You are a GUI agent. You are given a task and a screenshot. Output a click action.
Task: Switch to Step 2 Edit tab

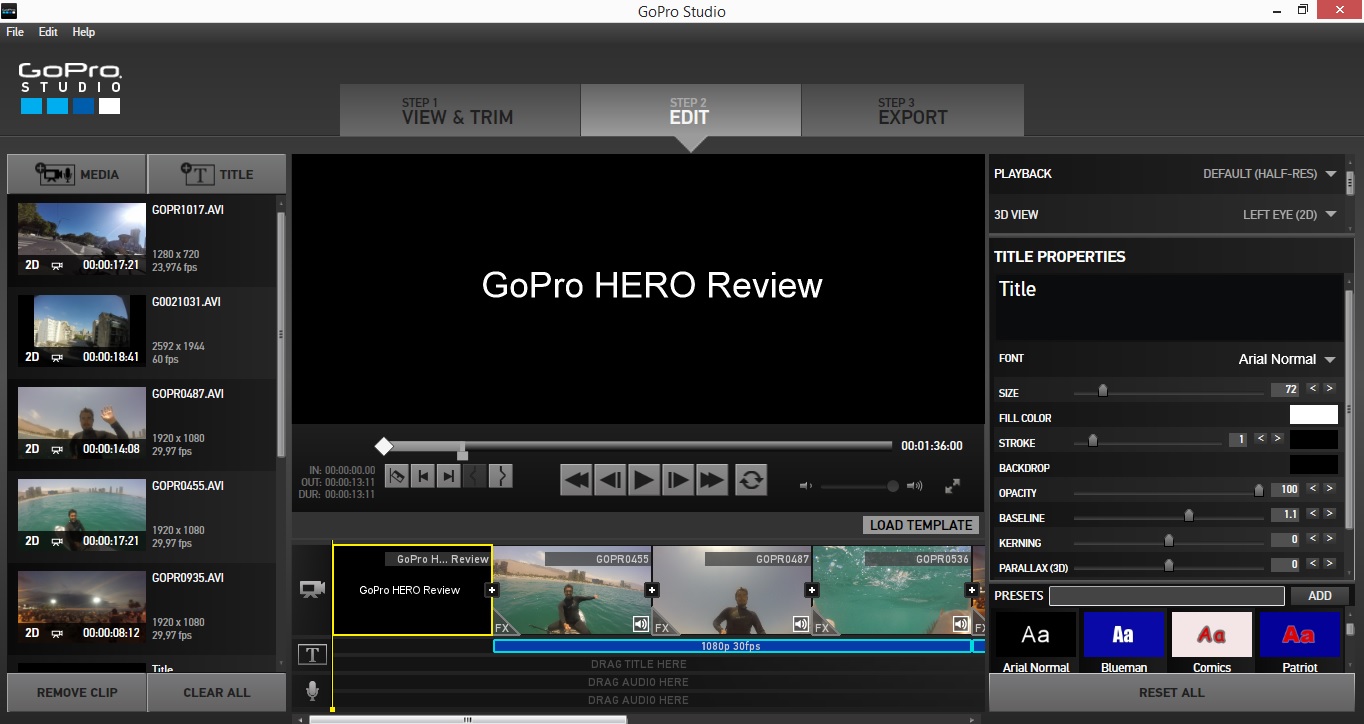click(x=690, y=110)
